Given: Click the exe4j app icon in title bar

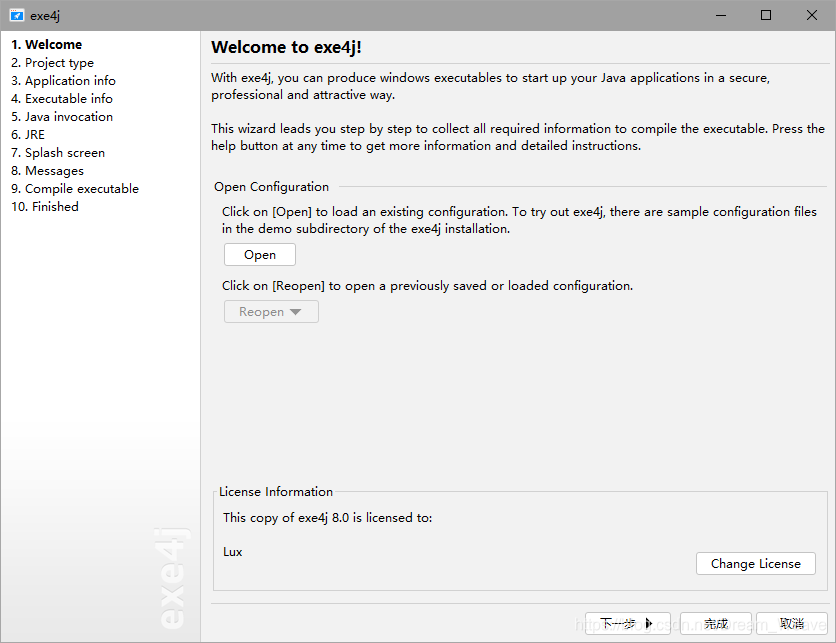Looking at the screenshot, I should [17, 15].
